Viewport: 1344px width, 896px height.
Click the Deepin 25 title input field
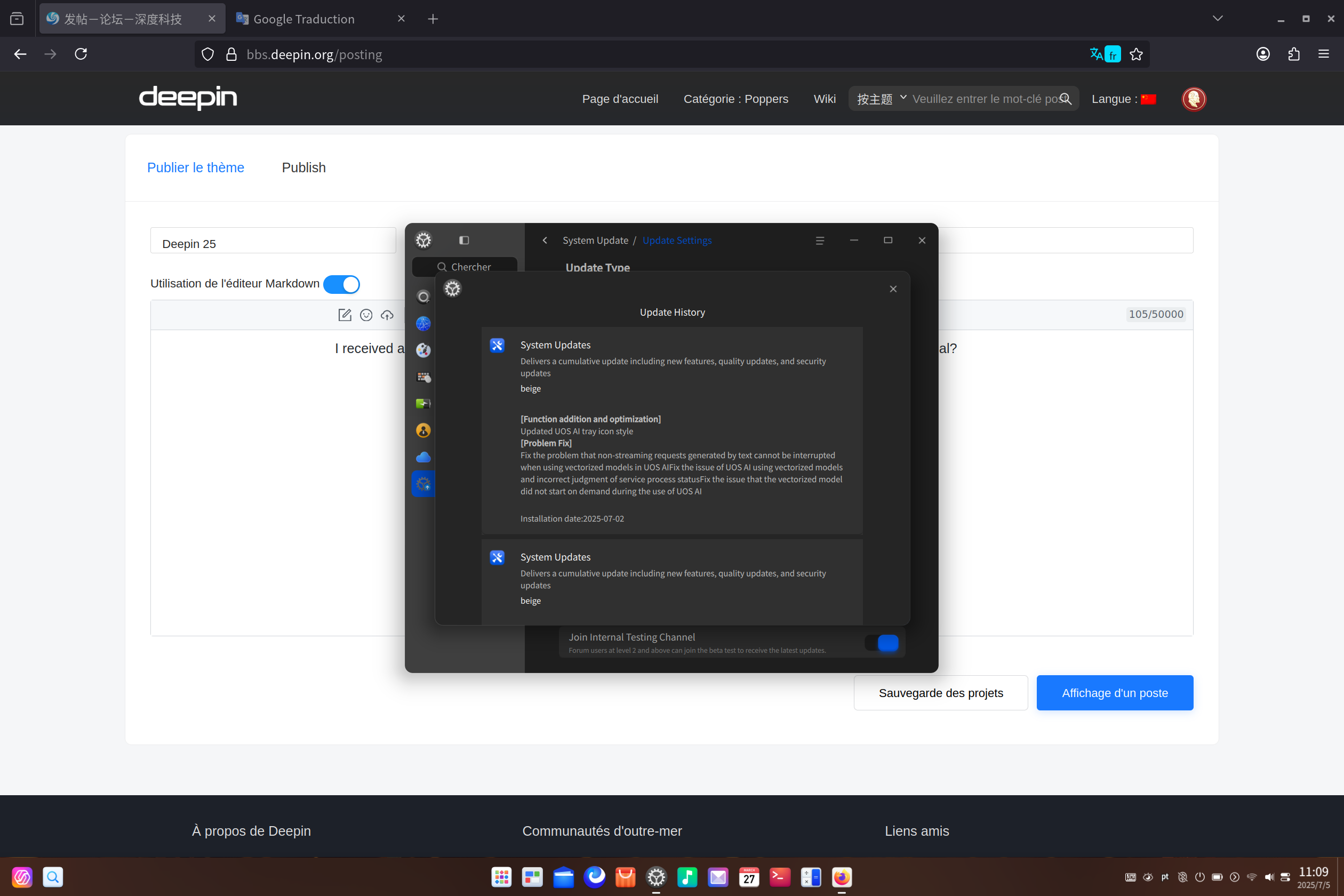tap(273, 241)
